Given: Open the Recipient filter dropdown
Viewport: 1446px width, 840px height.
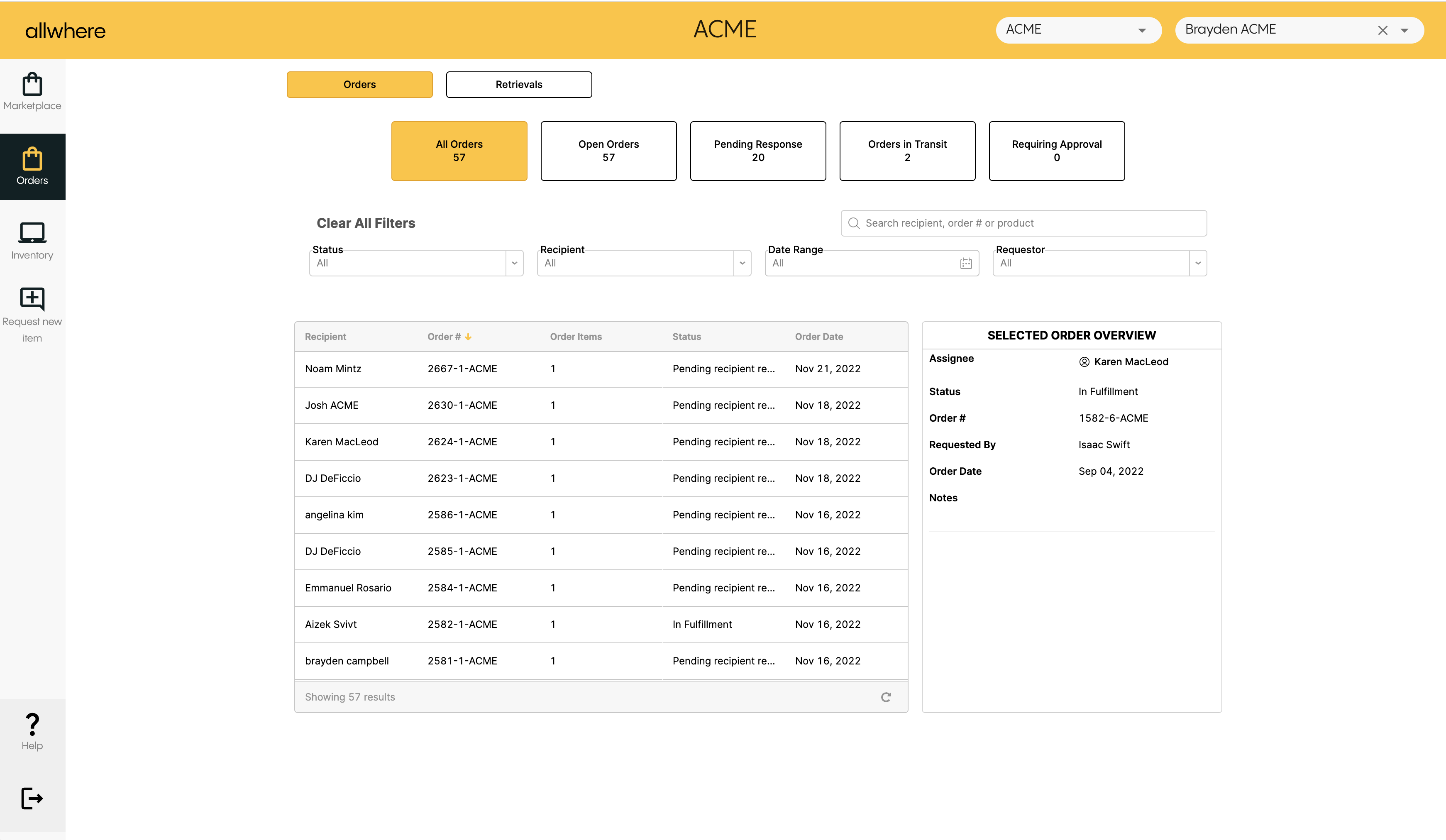Looking at the screenshot, I should (x=742, y=263).
